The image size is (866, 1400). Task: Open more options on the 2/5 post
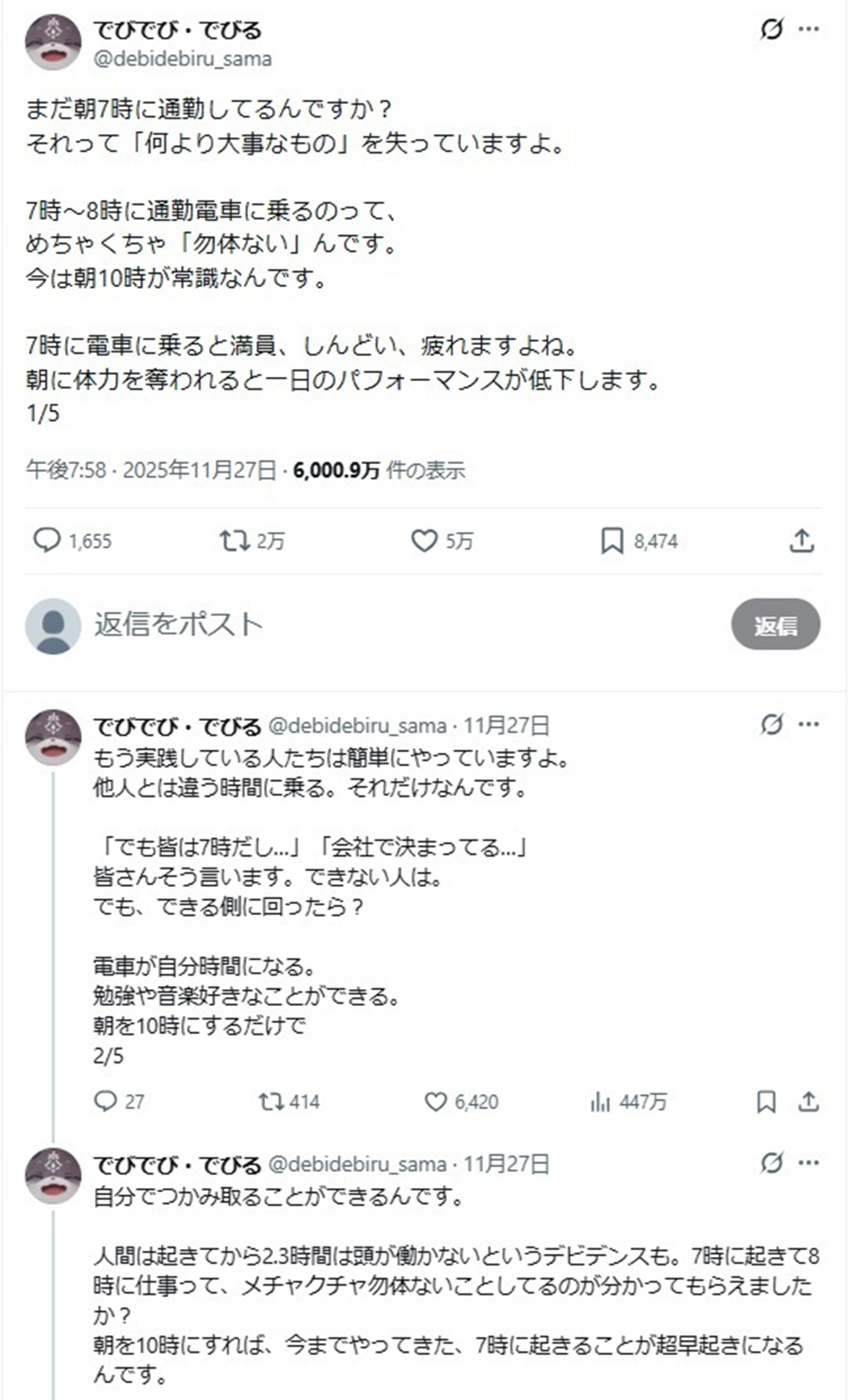(x=808, y=724)
